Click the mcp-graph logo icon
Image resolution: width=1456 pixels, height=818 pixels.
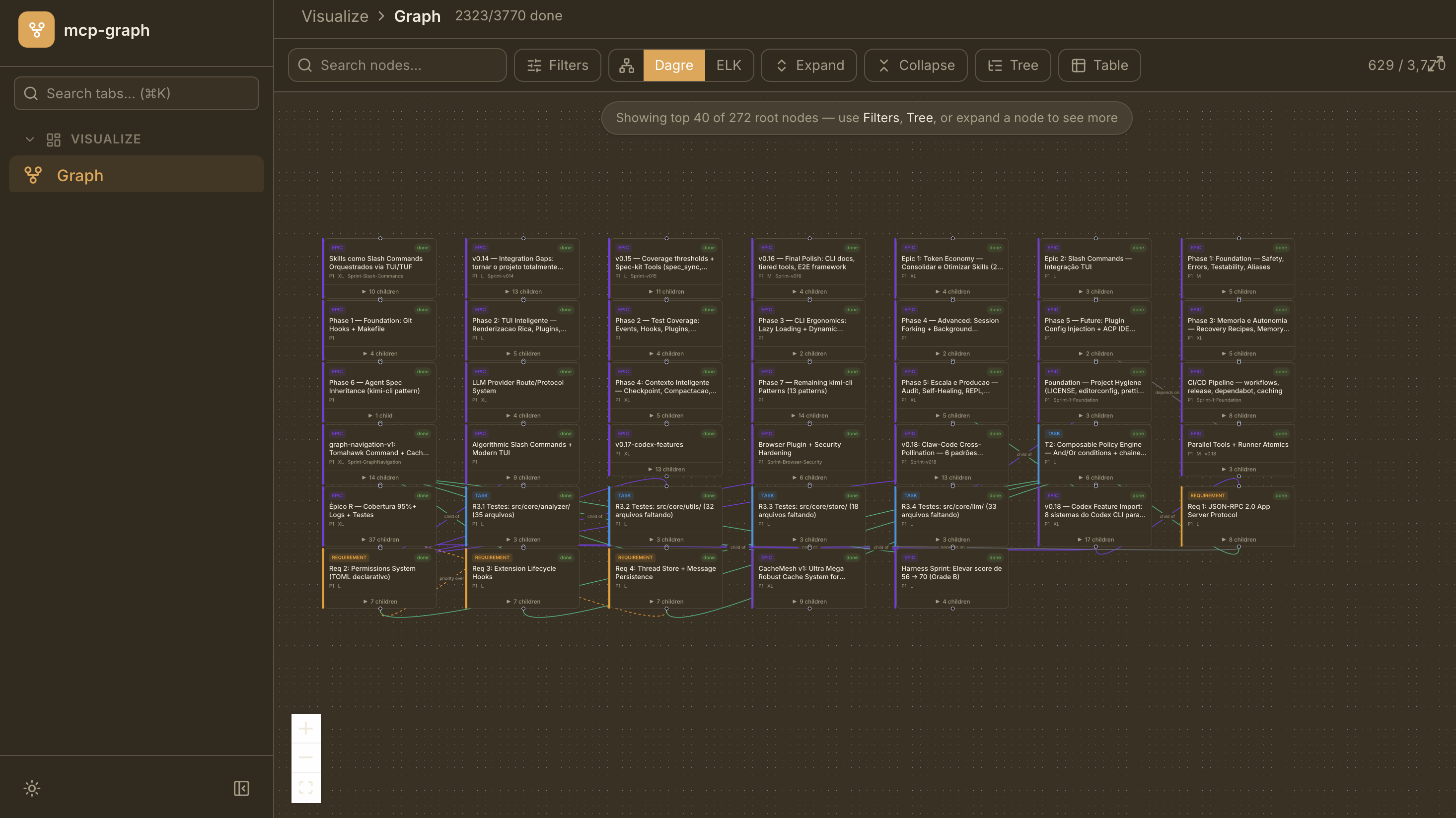coord(36,29)
